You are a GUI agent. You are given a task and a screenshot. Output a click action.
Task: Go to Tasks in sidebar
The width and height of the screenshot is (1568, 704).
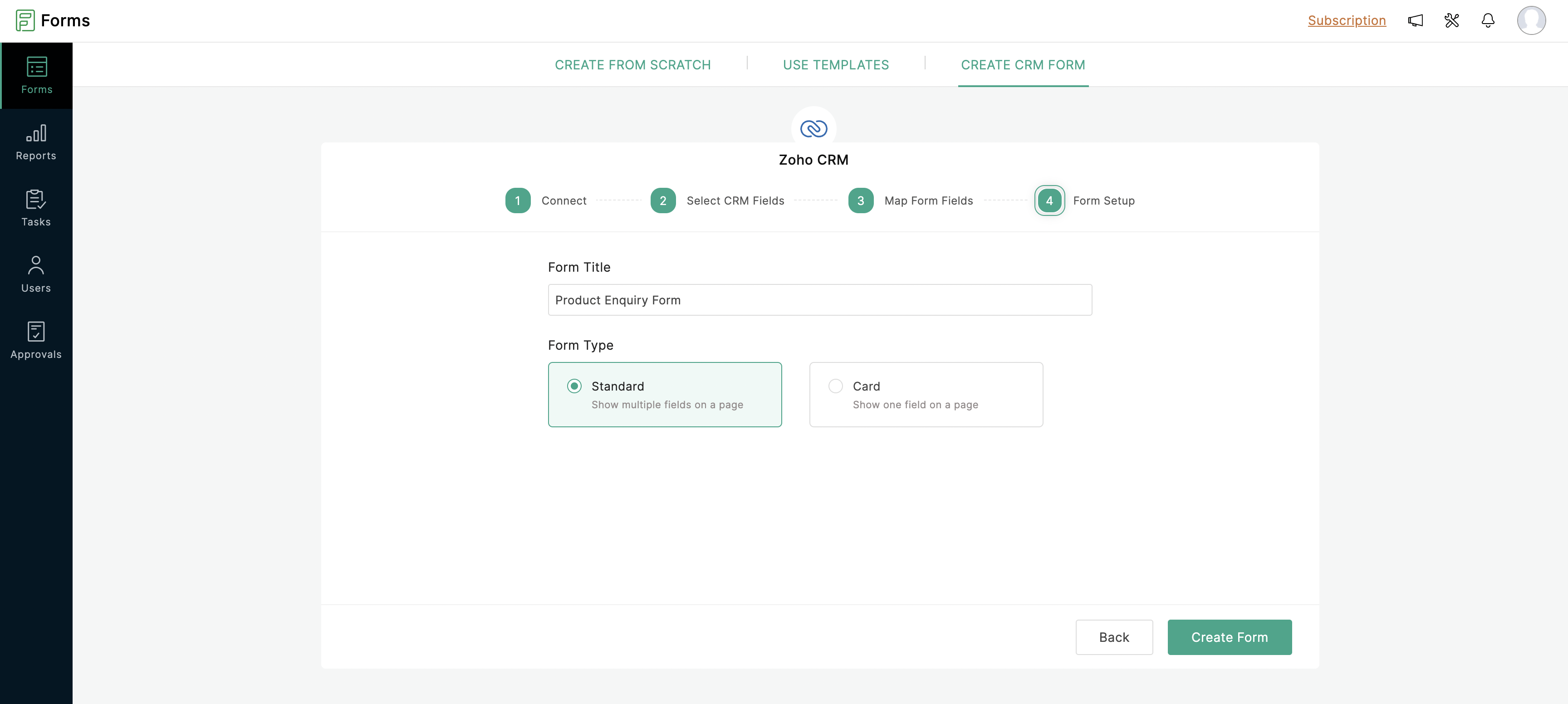coord(36,208)
